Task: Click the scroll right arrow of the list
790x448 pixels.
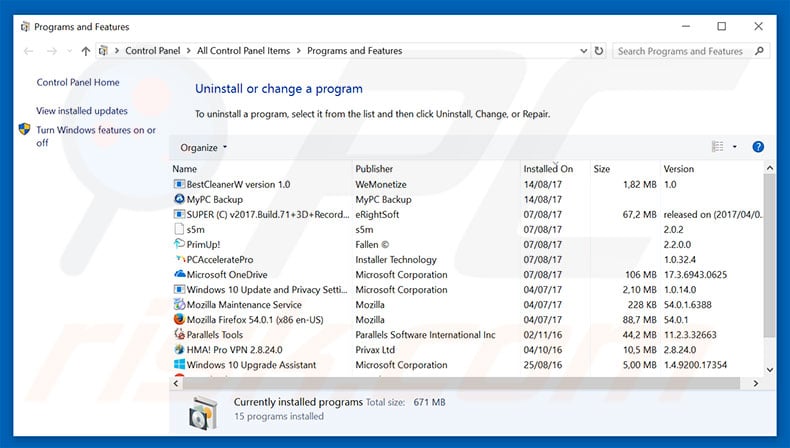Action: (x=755, y=383)
